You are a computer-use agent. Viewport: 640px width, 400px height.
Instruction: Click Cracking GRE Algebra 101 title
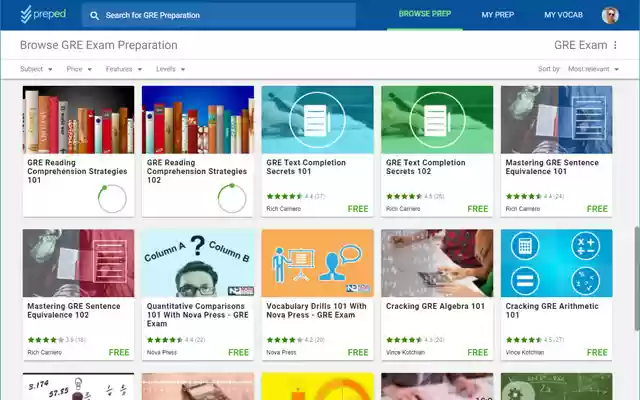(x=435, y=307)
